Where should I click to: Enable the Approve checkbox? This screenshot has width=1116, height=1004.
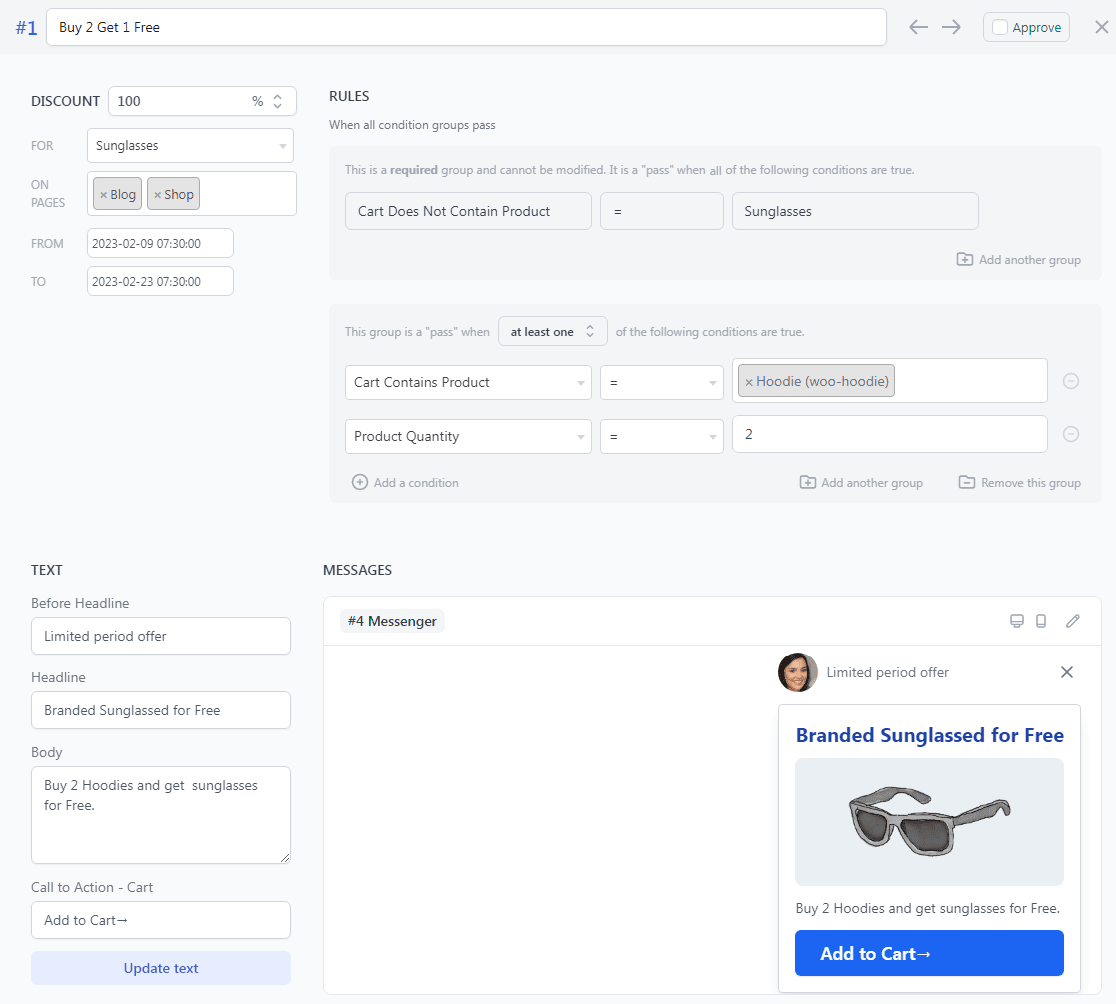(x=1000, y=27)
